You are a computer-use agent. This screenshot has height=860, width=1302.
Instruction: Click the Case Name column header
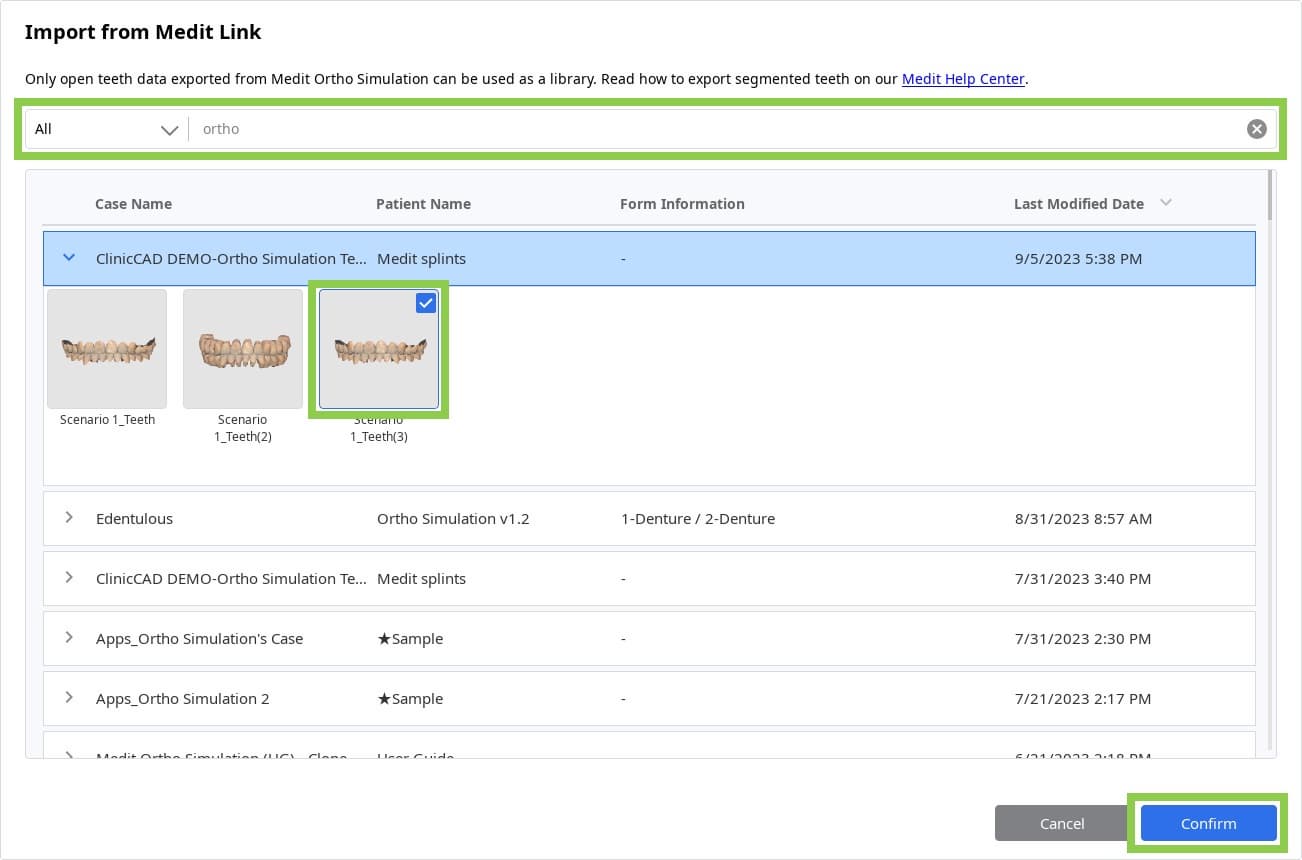click(133, 203)
